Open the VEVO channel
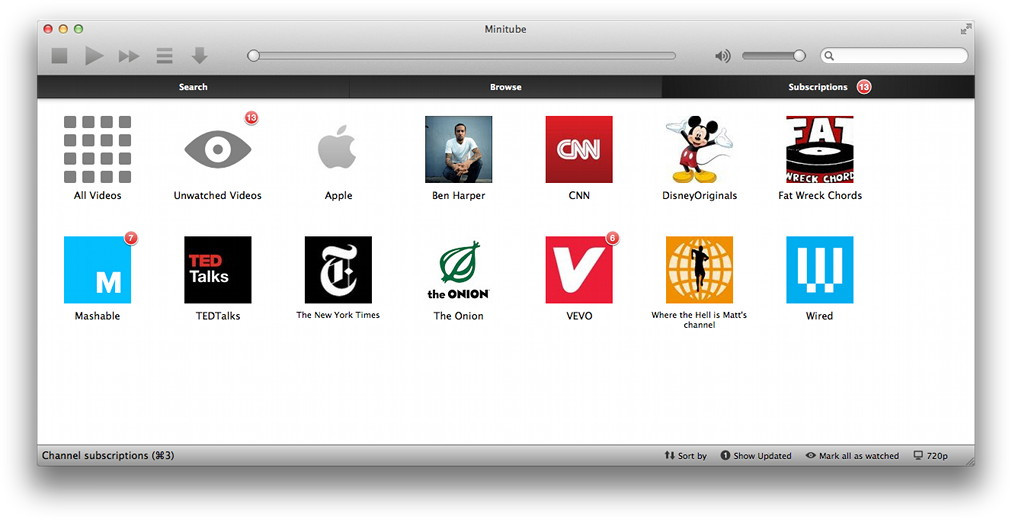 579,270
